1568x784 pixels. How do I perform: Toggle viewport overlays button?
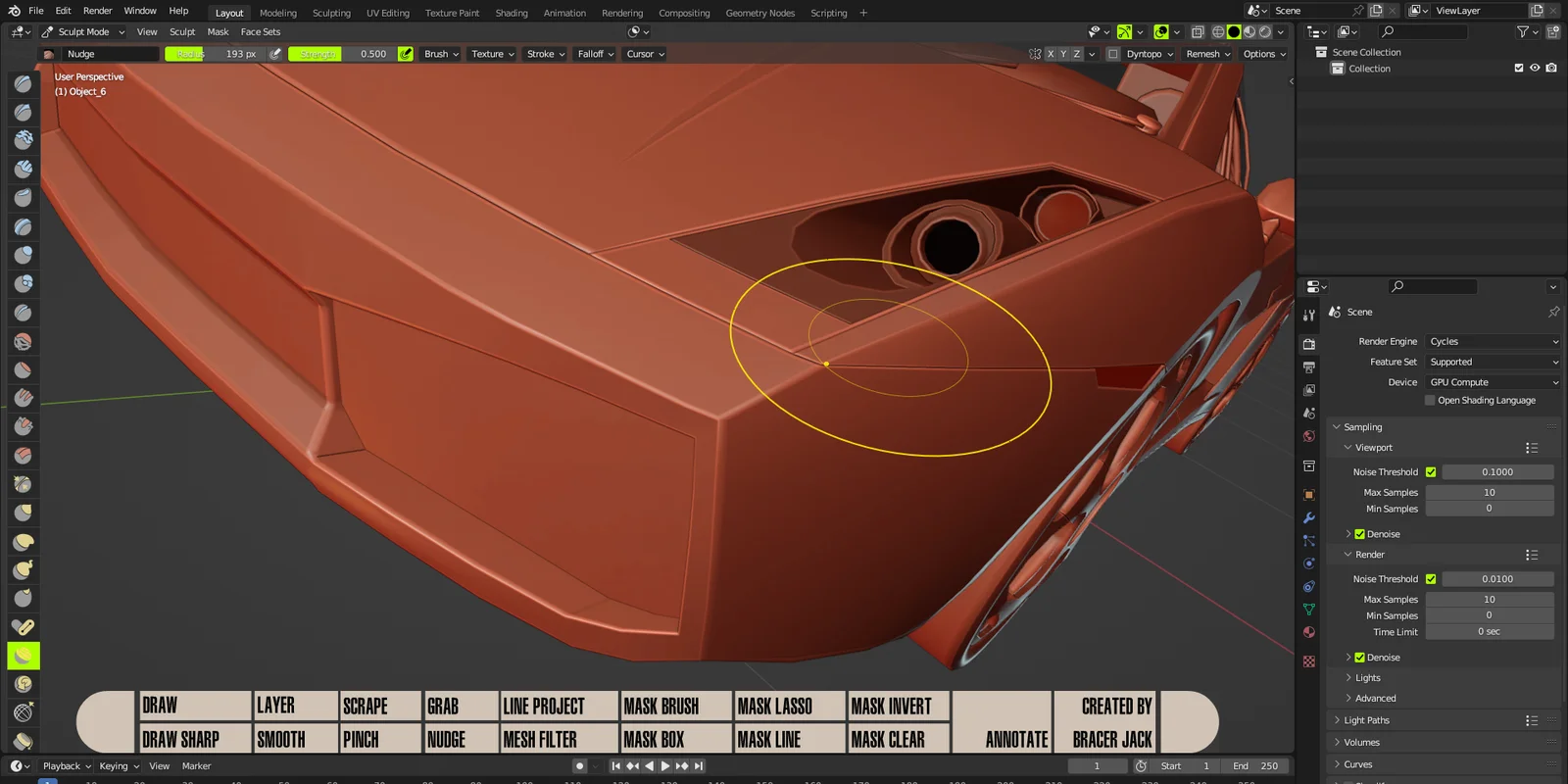tap(1161, 32)
